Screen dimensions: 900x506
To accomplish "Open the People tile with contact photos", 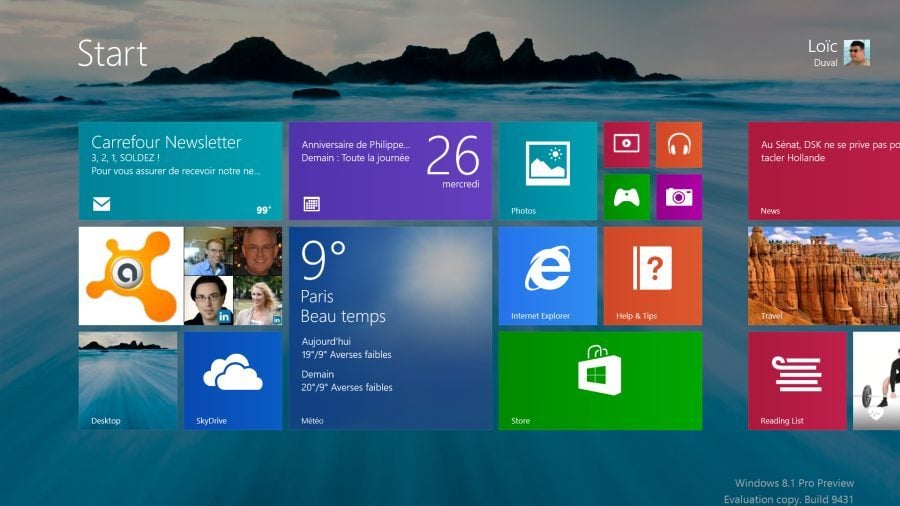I will tap(233, 275).
